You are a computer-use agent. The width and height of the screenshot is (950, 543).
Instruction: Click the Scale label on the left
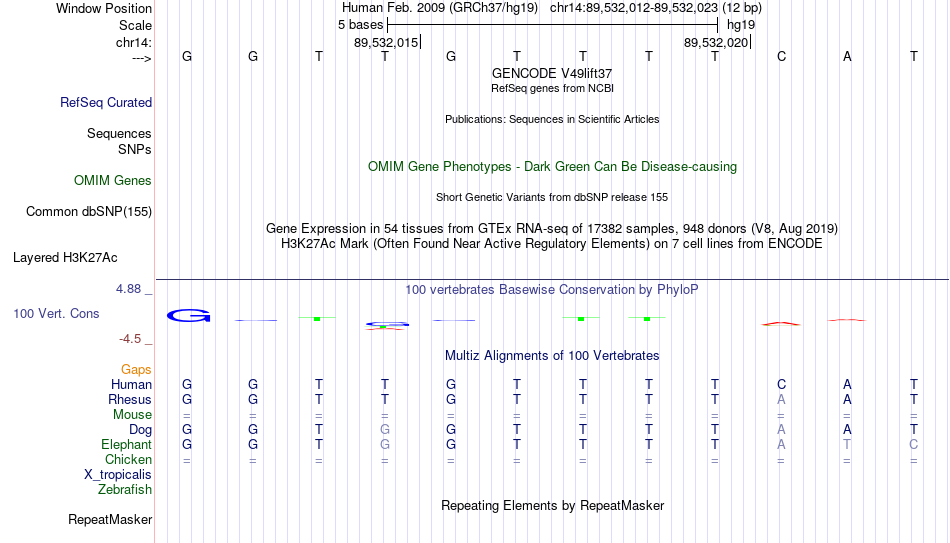point(135,25)
